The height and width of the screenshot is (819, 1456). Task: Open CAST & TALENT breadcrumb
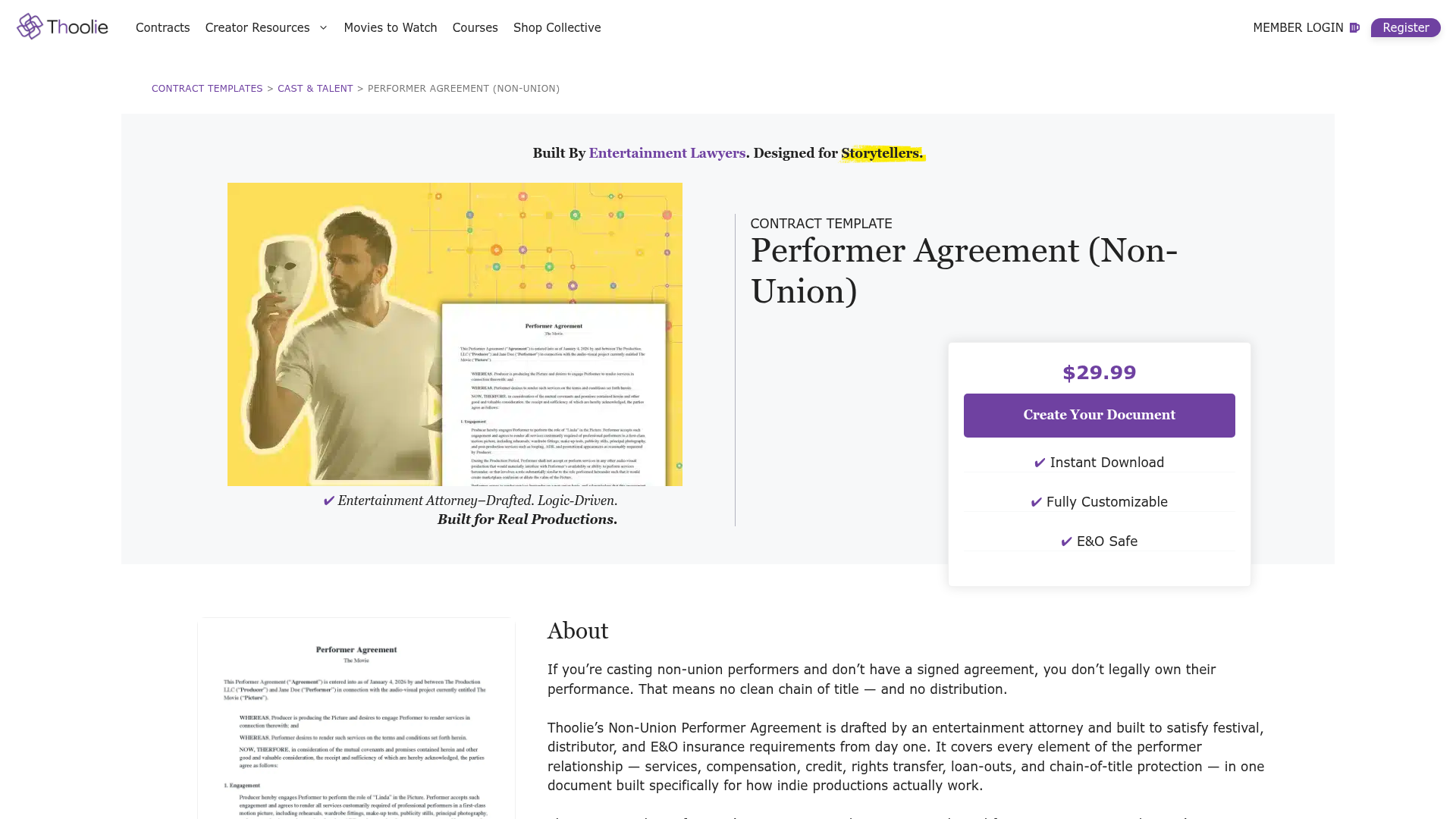(315, 89)
